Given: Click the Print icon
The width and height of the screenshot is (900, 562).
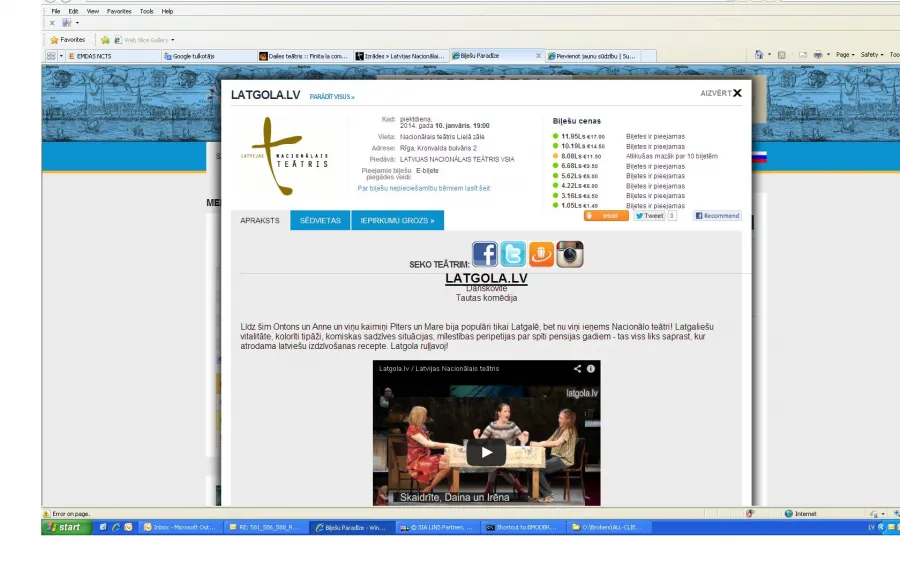Looking at the screenshot, I should [818, 55].
